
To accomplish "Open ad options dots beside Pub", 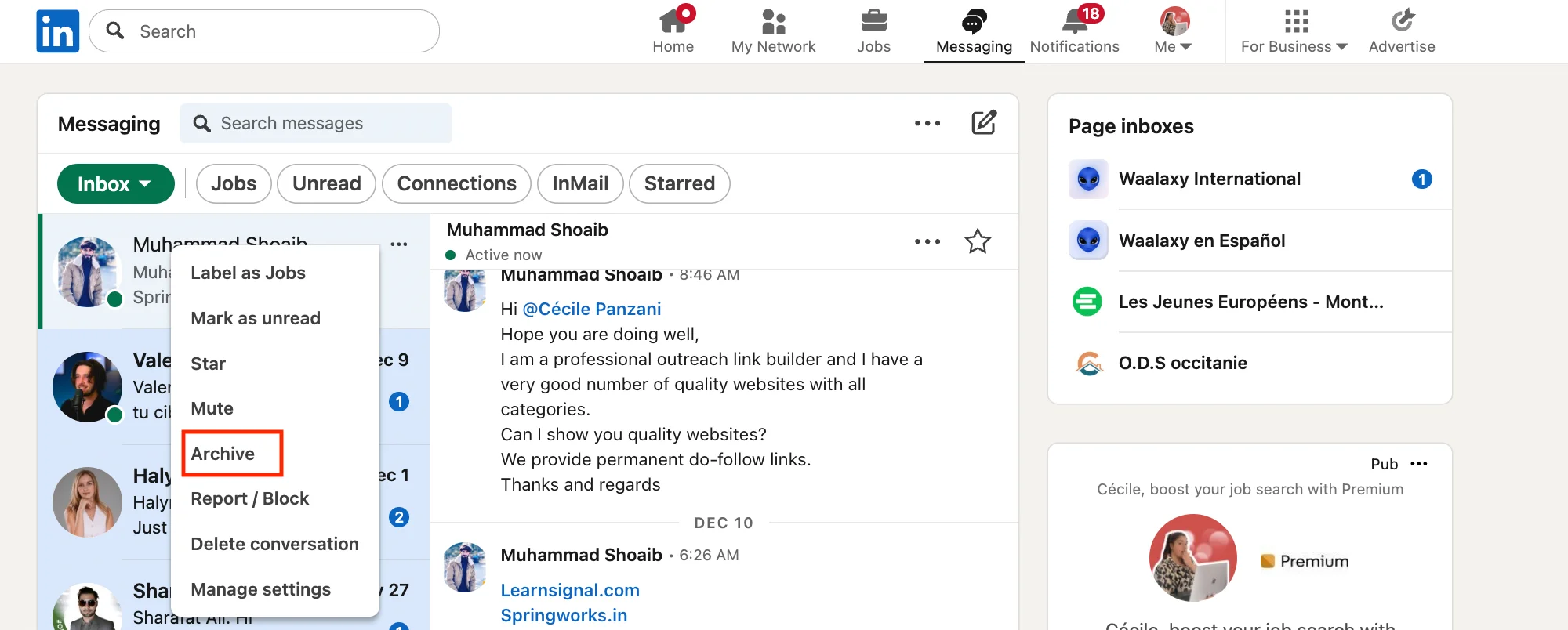I will pyautogui.click(x=1419, y=464).
